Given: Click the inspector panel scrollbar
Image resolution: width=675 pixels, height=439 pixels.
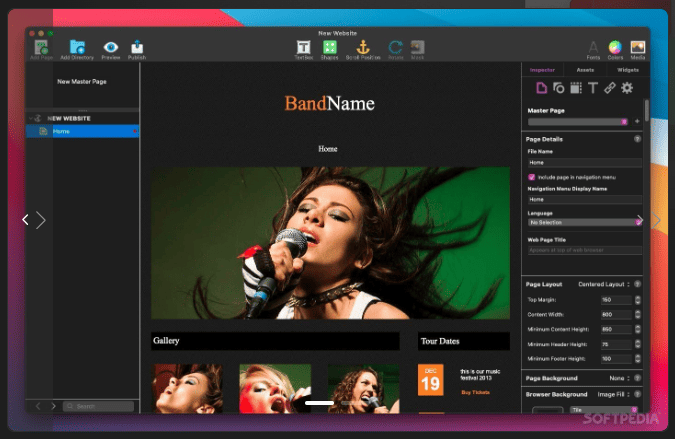Looking at the screenshot, I should (x=646, y=111).
